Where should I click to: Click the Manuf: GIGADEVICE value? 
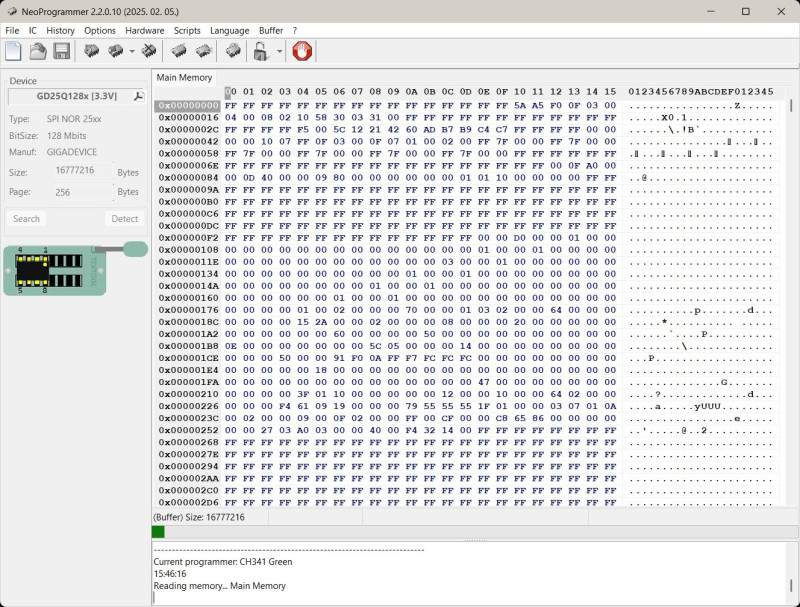71,152
